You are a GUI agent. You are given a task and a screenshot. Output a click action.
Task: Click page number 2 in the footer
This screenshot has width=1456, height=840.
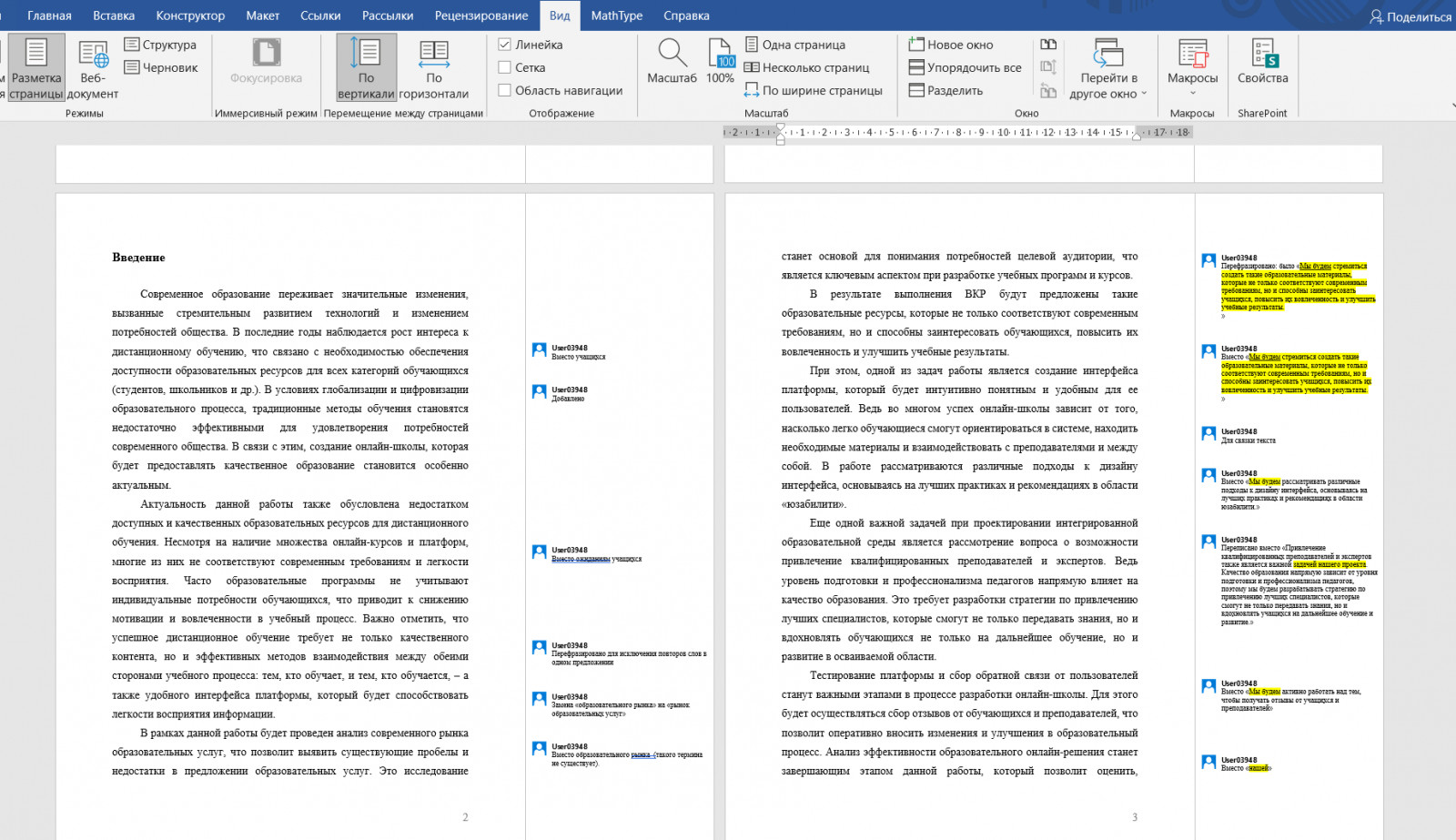pos(465,817)
